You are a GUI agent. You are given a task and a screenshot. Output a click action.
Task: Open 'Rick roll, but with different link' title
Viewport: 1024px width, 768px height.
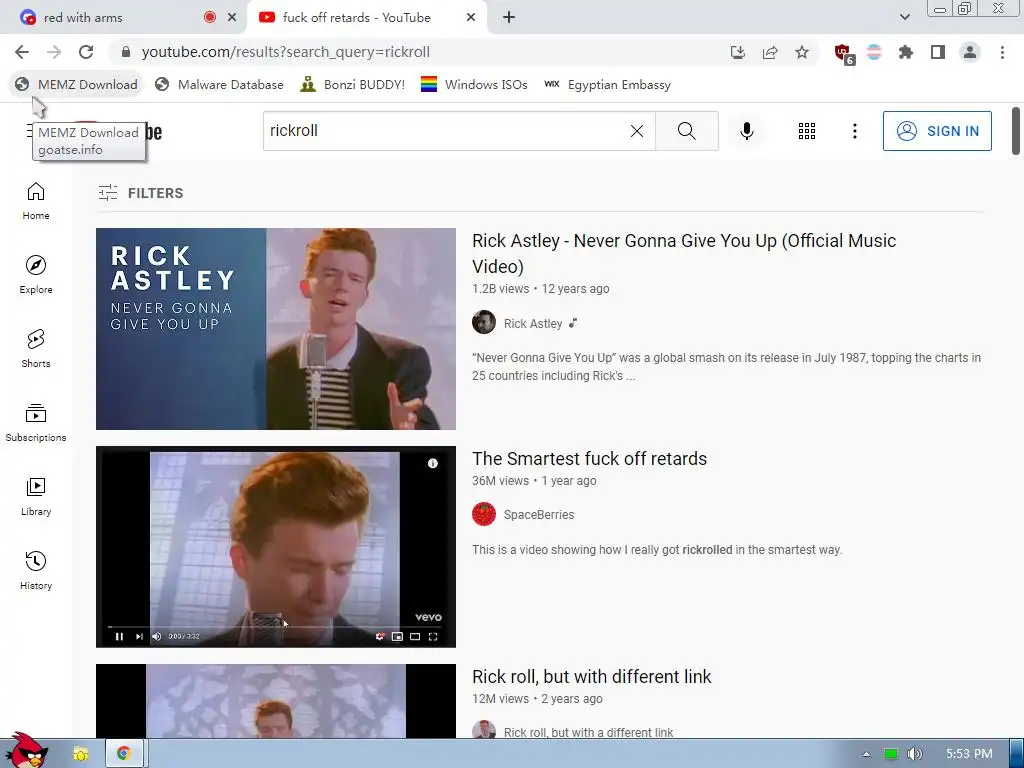[592, 677]
